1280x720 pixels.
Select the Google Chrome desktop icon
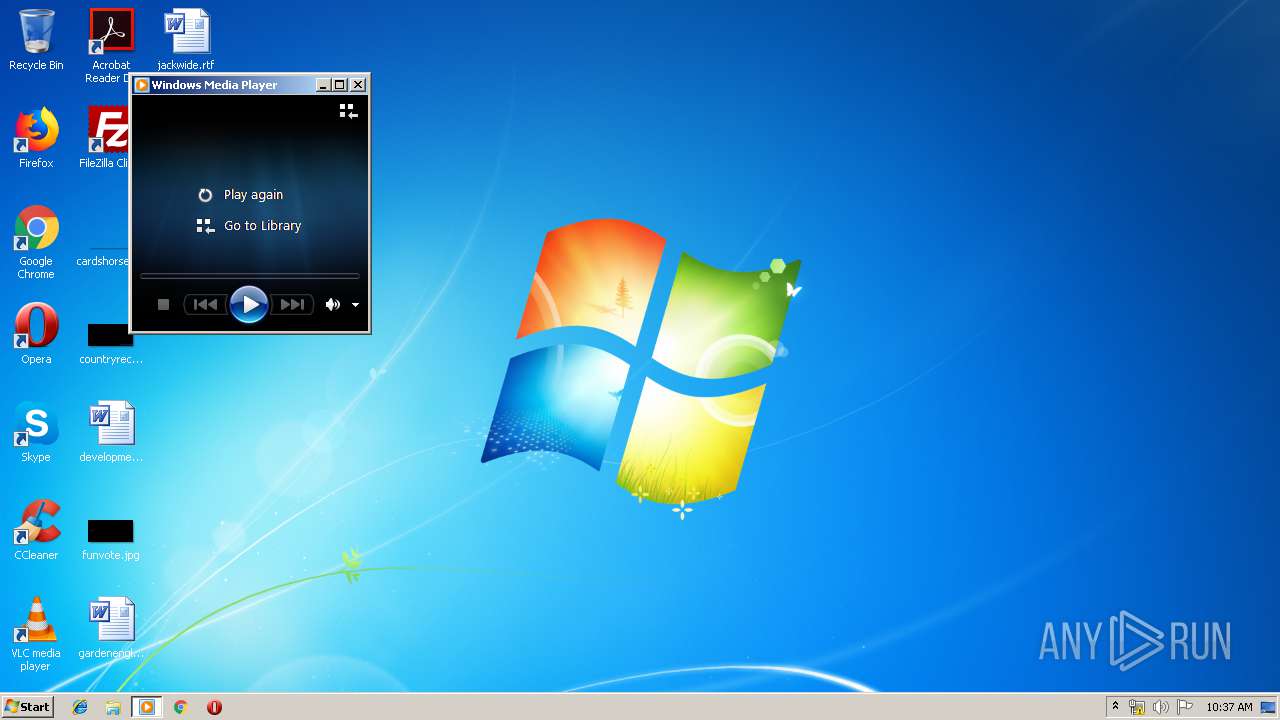coord(36,242)
